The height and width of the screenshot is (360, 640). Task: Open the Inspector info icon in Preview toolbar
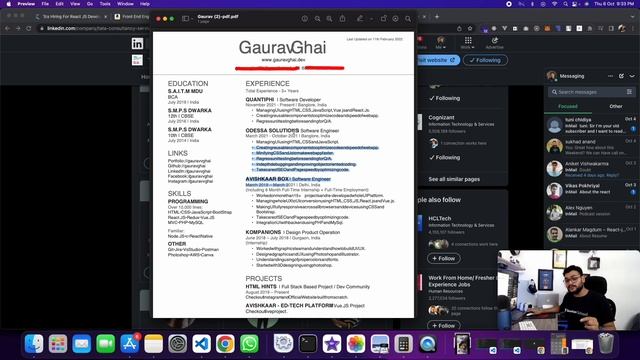(x=304, y=19)
